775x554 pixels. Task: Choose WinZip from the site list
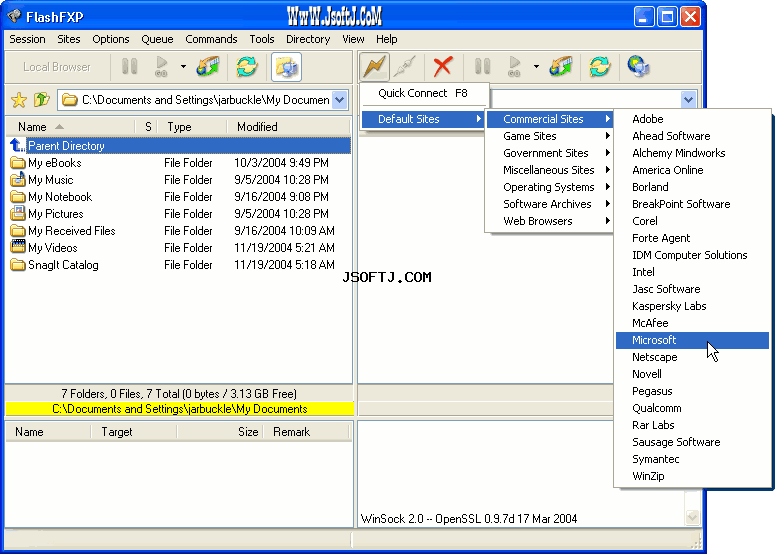pos(692,476)
